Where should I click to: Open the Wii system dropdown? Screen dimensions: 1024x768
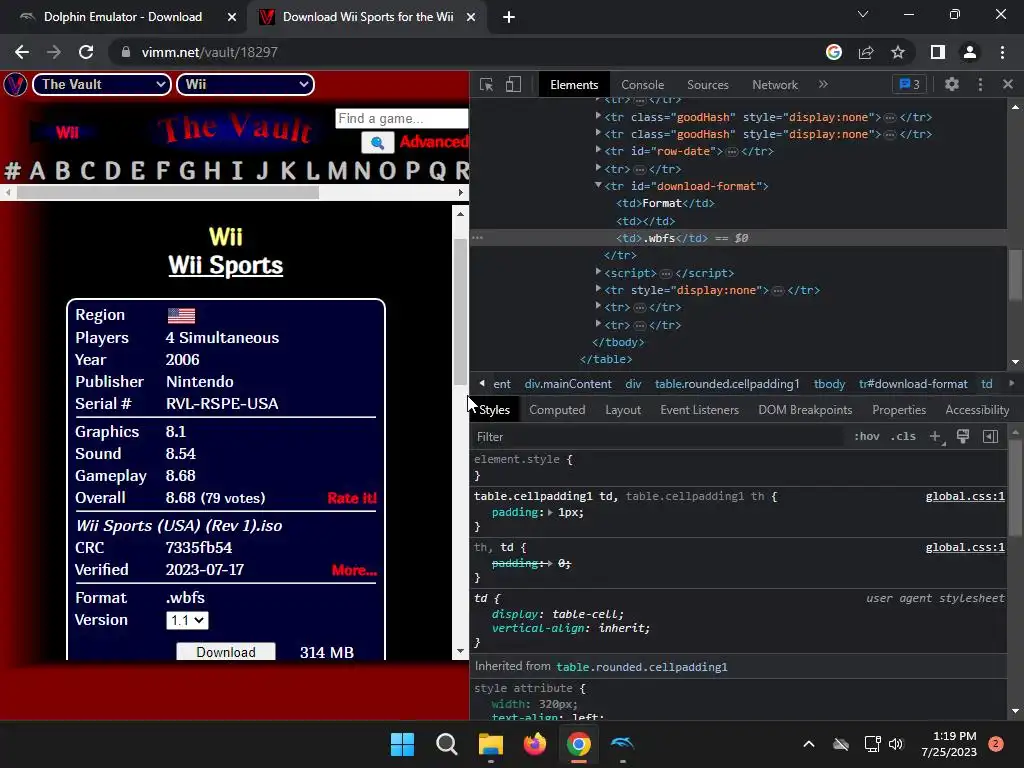pos(246,84)
